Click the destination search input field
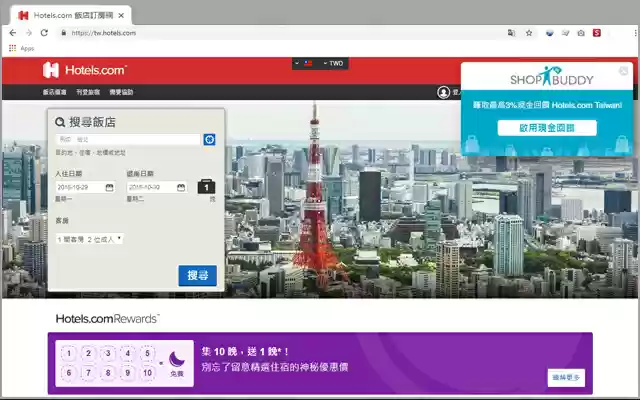This screenshot has width=640, height=400. [128, 140]
